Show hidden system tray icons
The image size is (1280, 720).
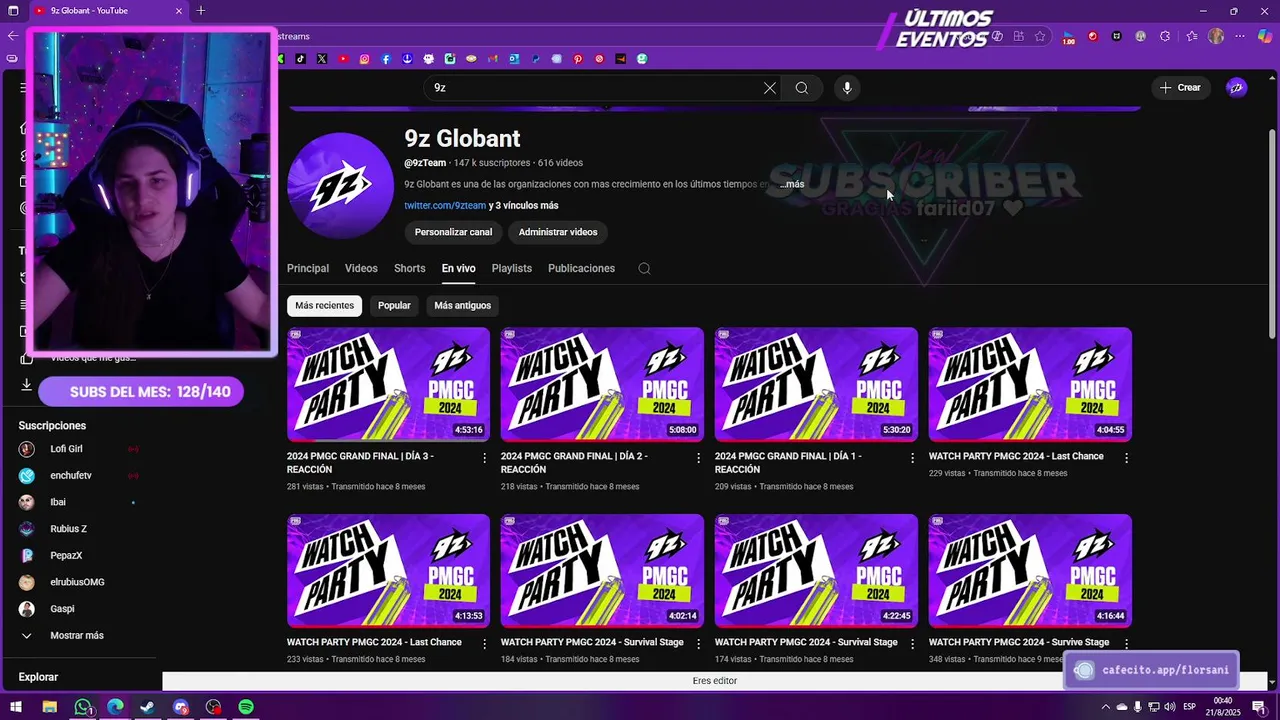coord(1104,707)
